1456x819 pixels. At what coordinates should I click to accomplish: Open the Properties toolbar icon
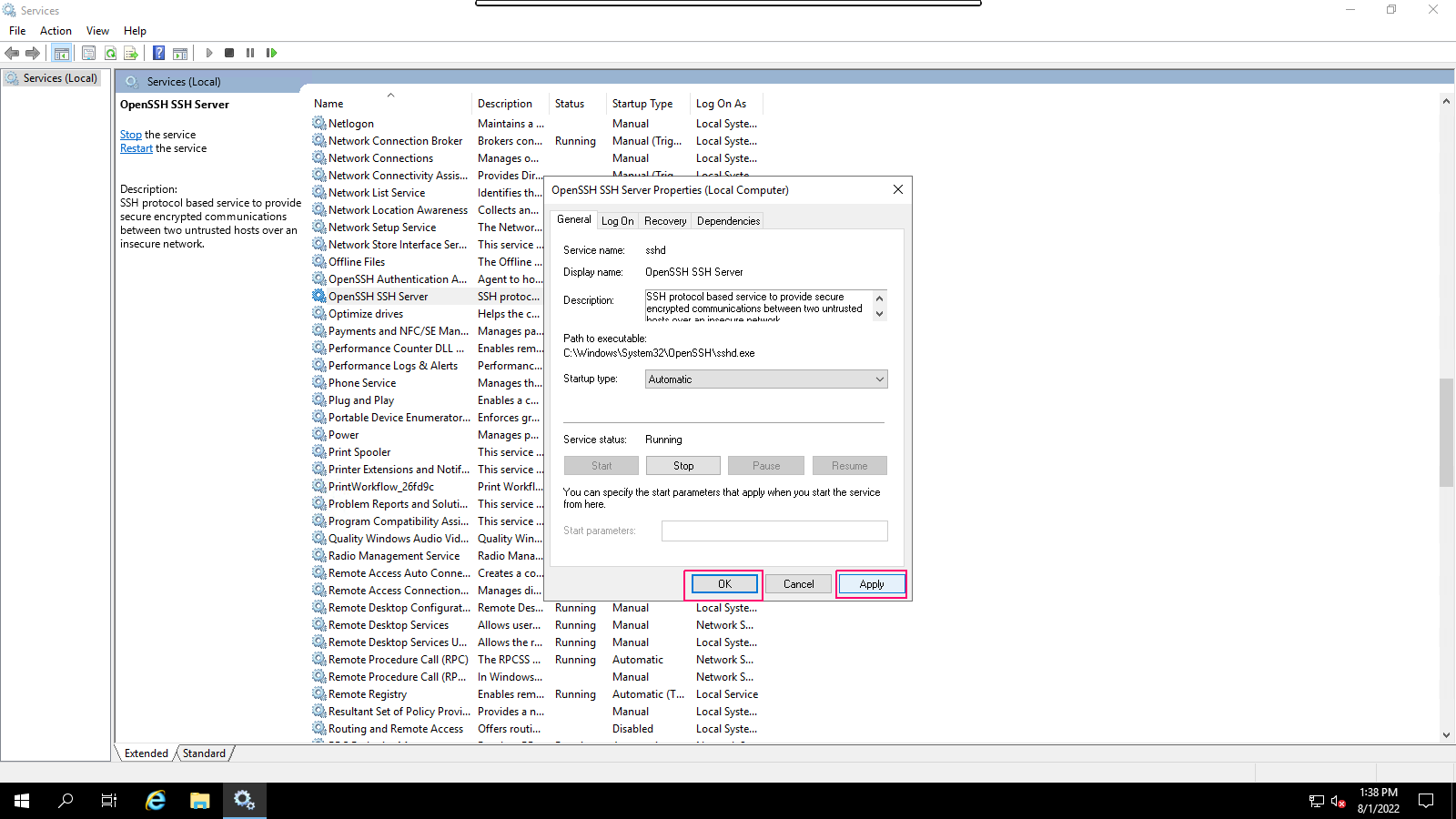tap(88, 53)
